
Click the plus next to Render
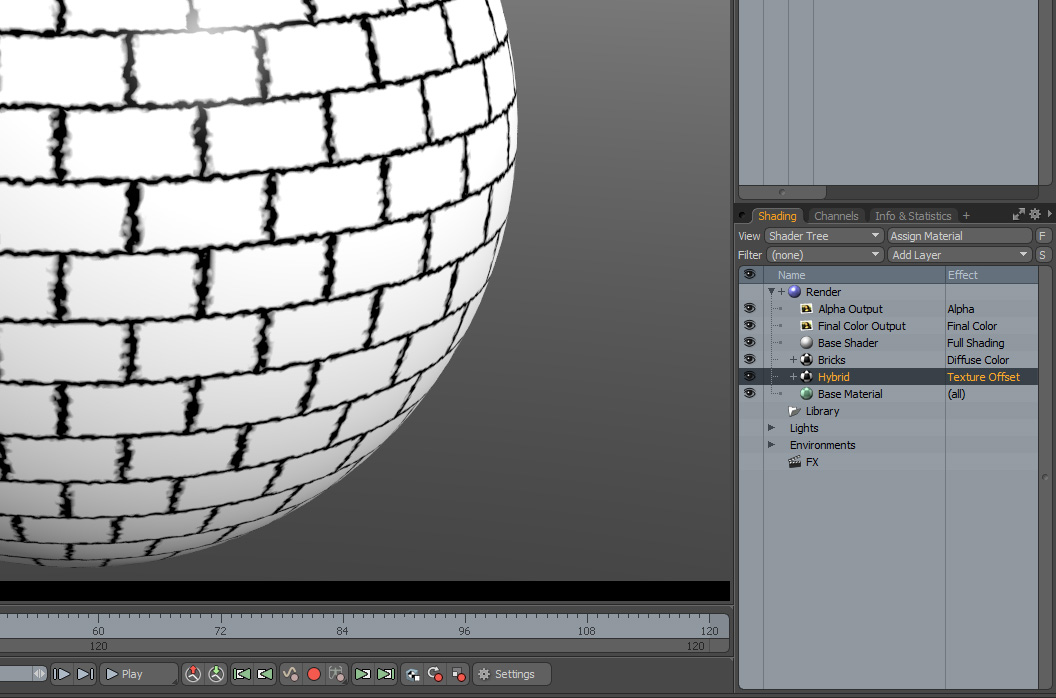point(781,292)
